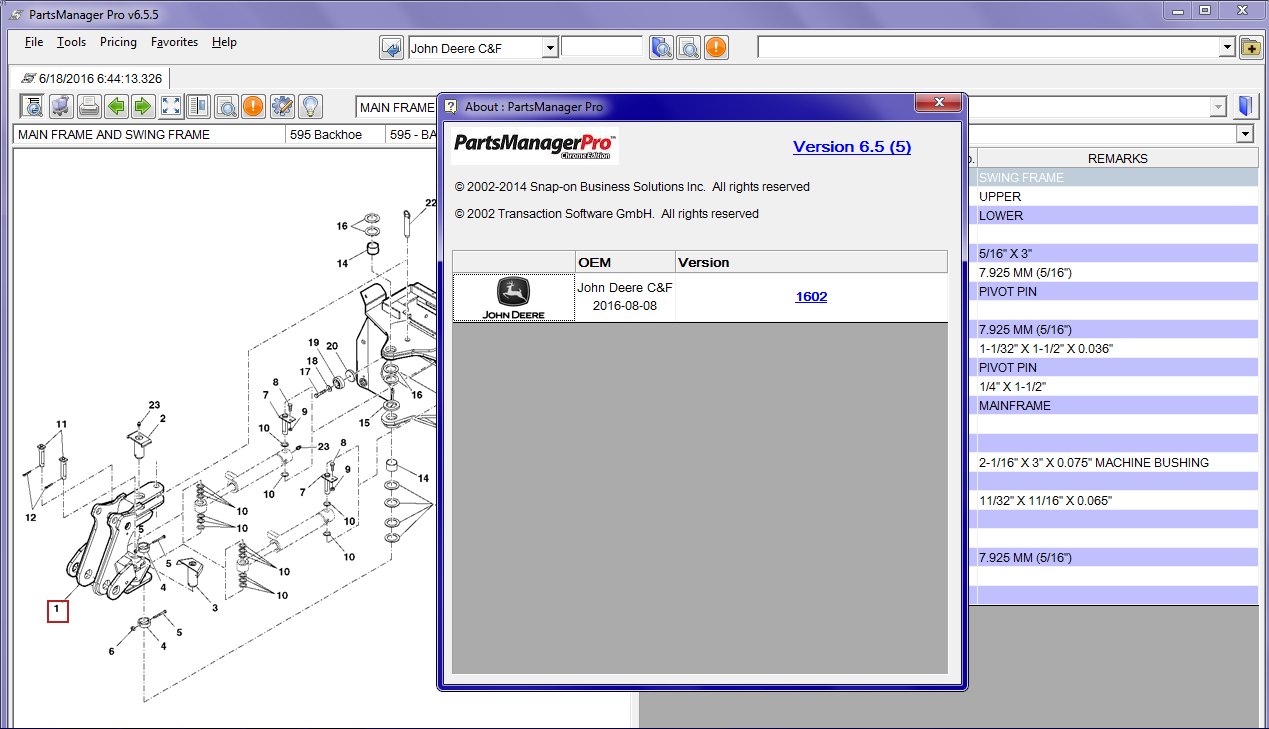Click the add favorite folder icon
Screen dimensions: 1269x729
[x=1251, y=47]
